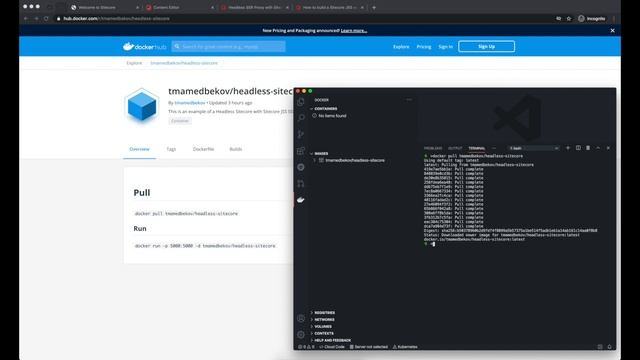
Task: Switch to the Welcome to Sitecore browser tab
Action: point(104,7)
